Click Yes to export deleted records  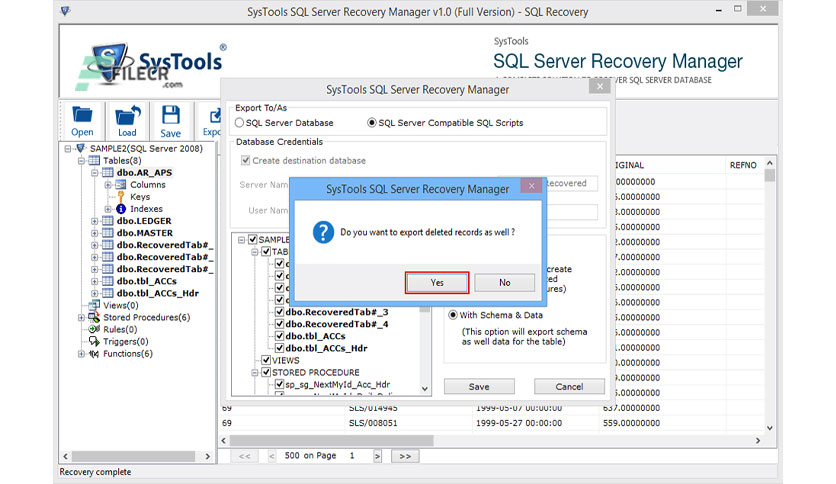point(437,283)
